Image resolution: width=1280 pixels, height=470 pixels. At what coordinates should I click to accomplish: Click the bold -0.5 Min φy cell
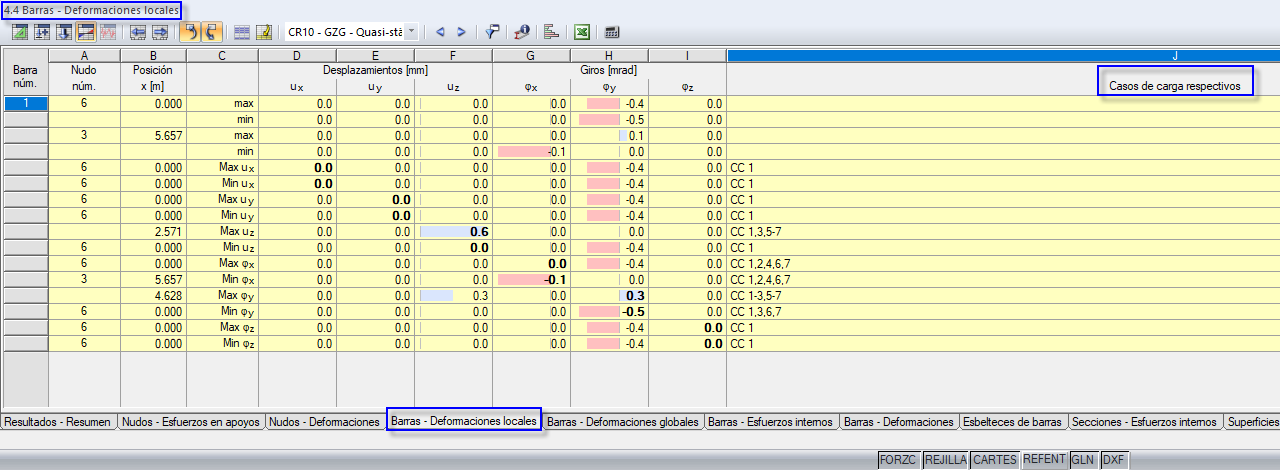609,311
